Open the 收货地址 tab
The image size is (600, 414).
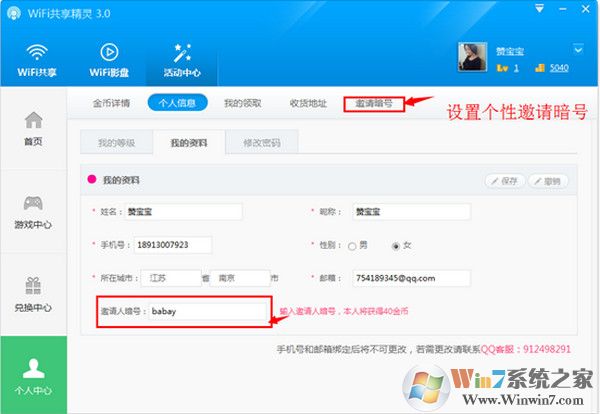pyautogui.click(x=308, y=103)
